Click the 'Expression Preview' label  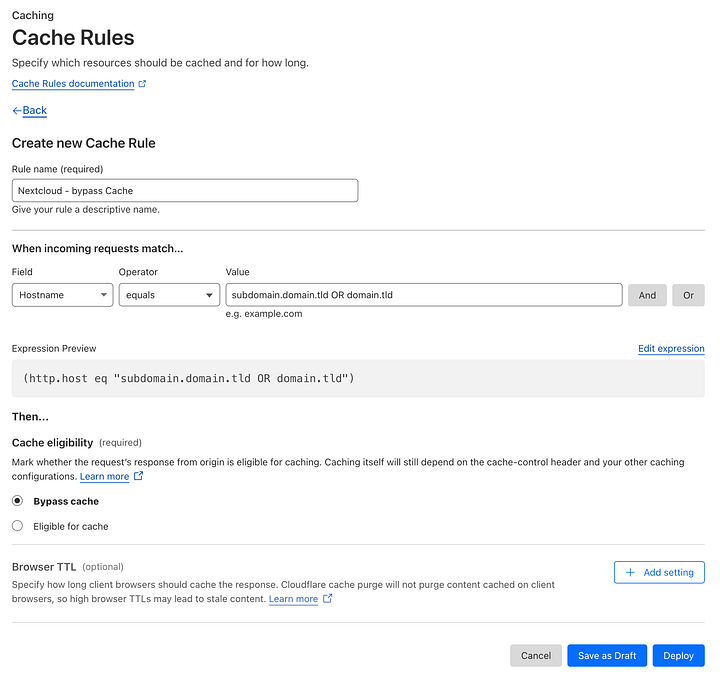(x=54, y=349)
